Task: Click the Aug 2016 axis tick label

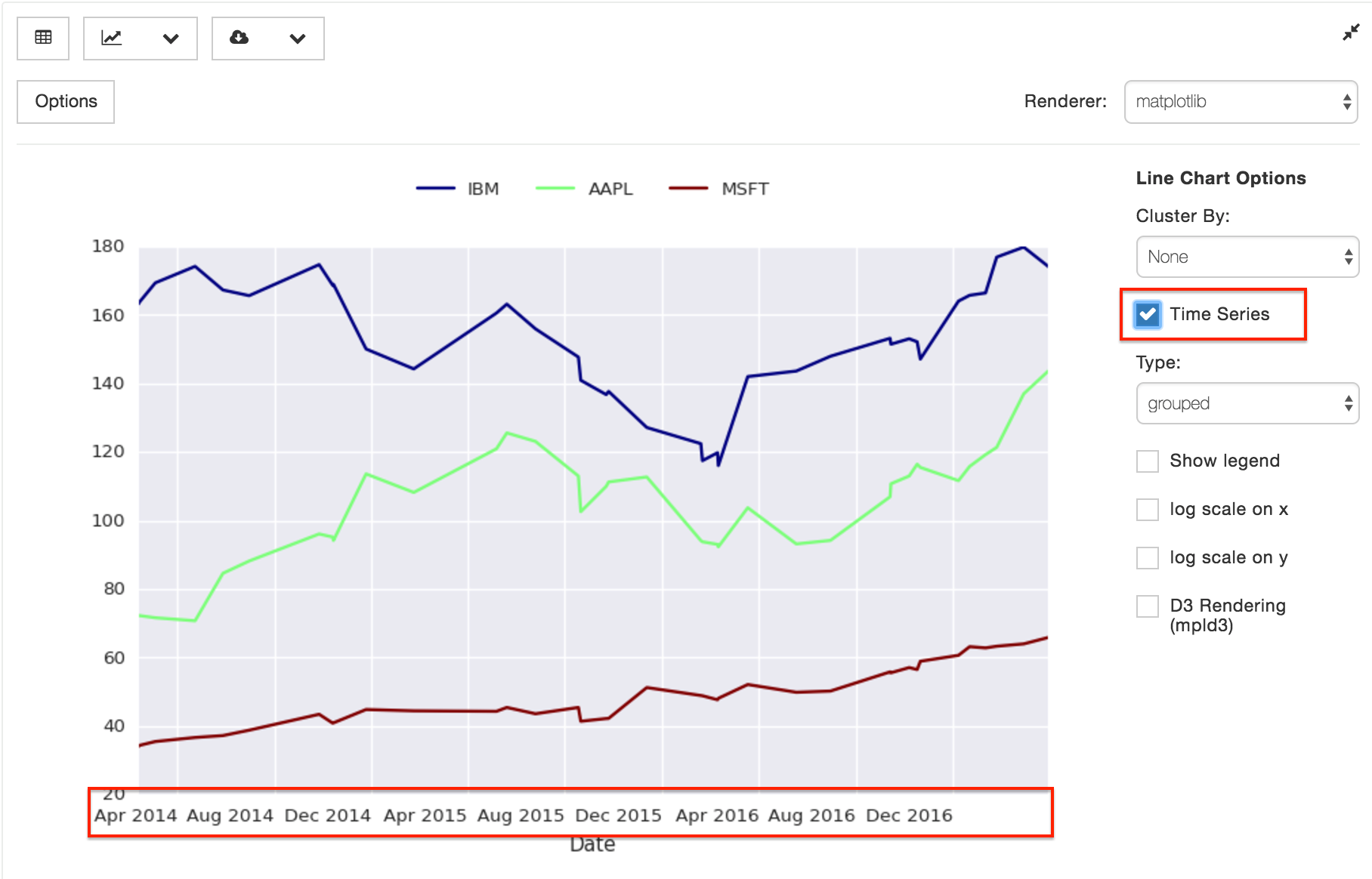Action: [811, 816]
